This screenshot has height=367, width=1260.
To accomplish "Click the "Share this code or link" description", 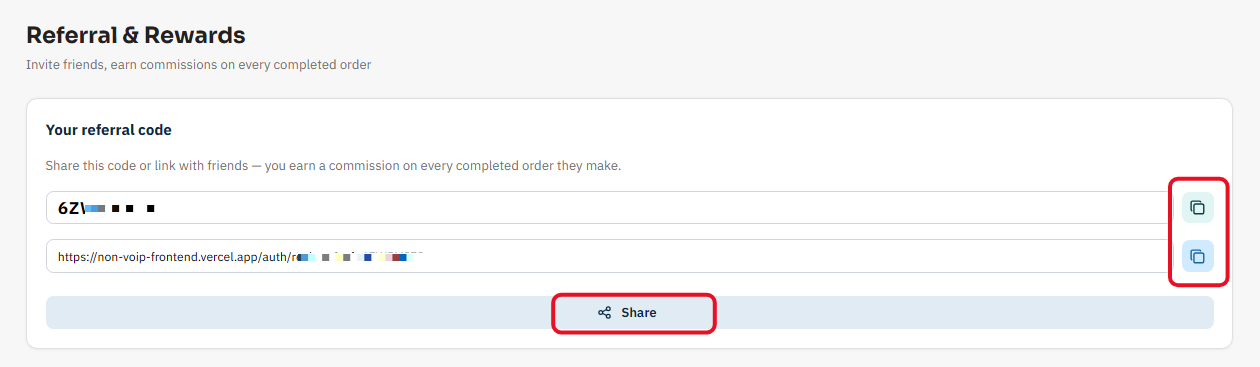I will click(334, 165).
